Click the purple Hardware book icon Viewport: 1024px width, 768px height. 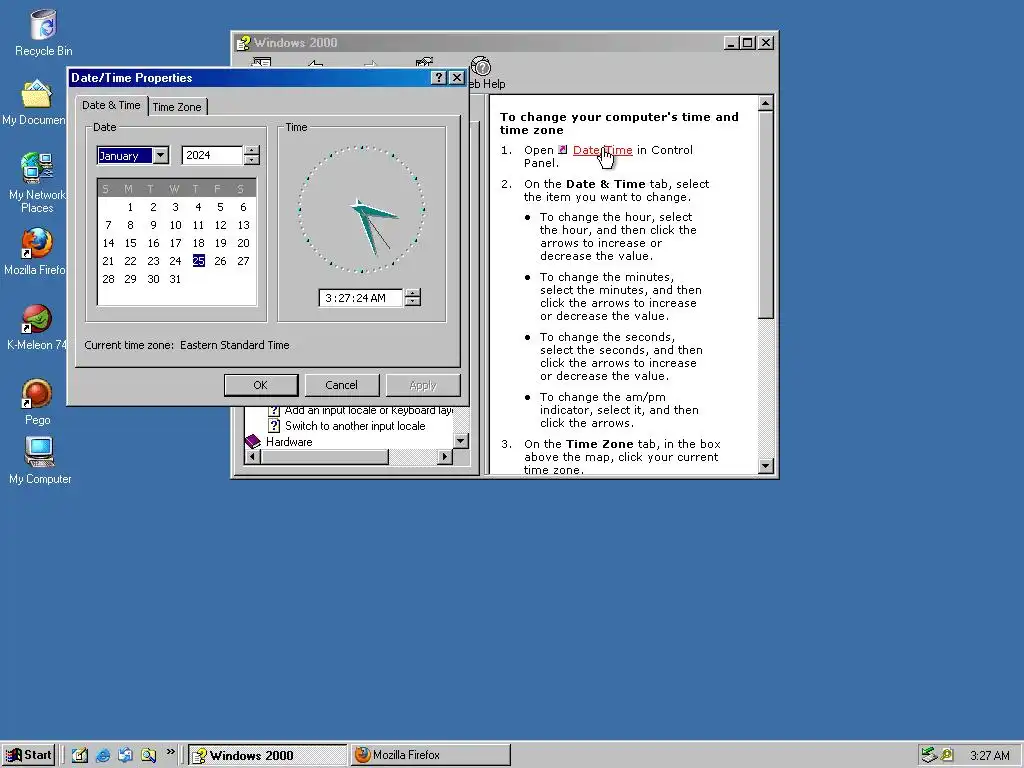(x=253, y=442)
